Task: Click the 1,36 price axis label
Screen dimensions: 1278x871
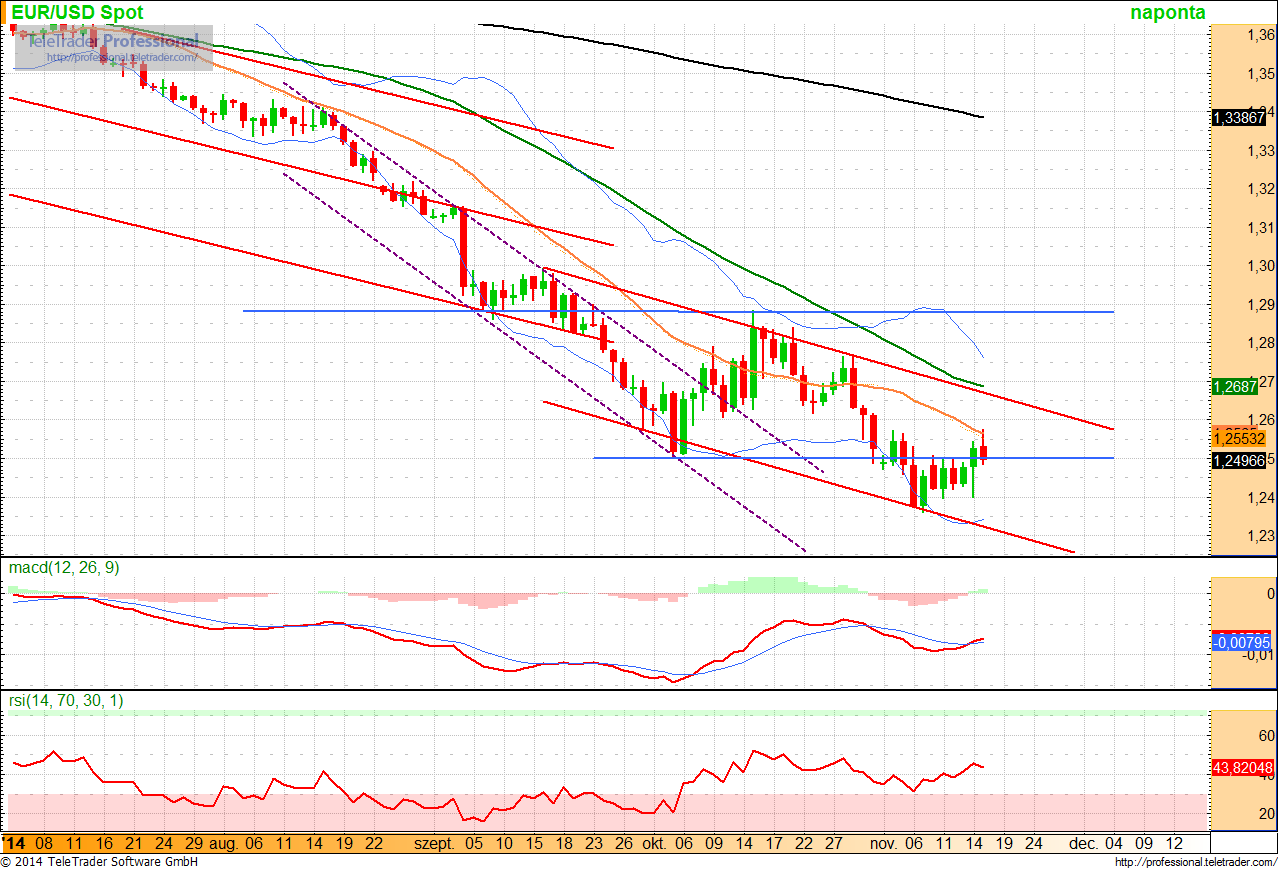Action: pyautogui.click(x=1262, y=36)
